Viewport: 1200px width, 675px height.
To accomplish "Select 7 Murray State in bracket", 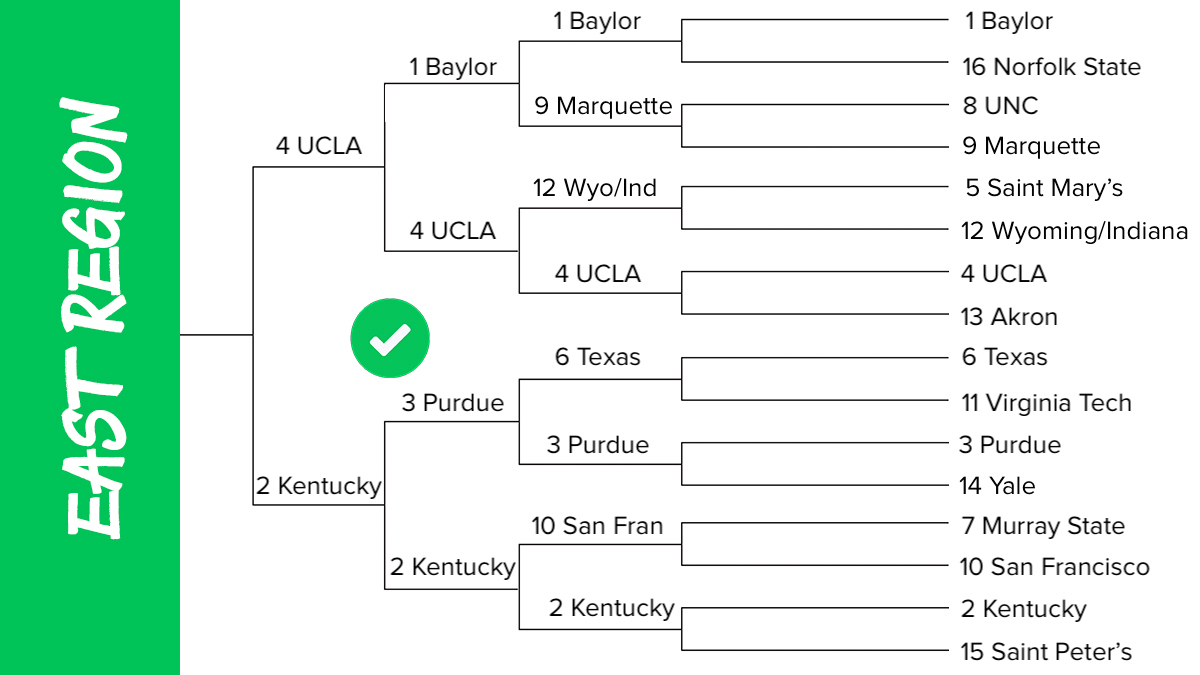I will pos(1042,526).
